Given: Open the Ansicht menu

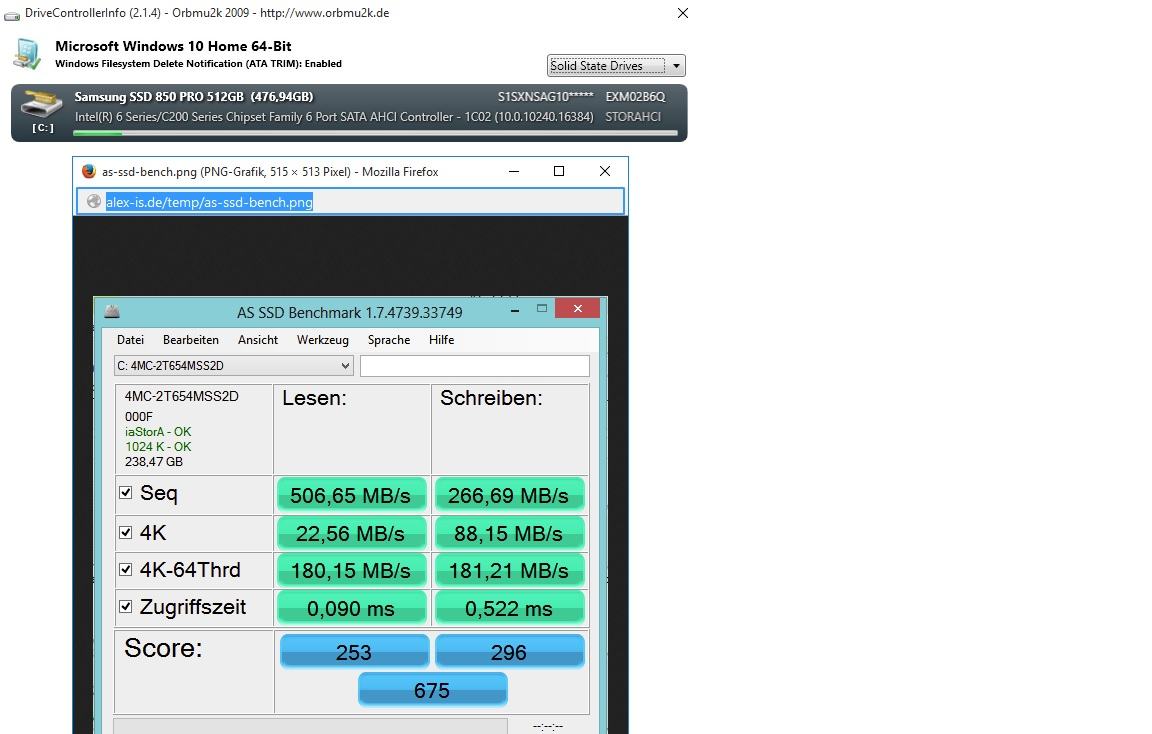Looking at the screenshot, I should coord(258,339).
